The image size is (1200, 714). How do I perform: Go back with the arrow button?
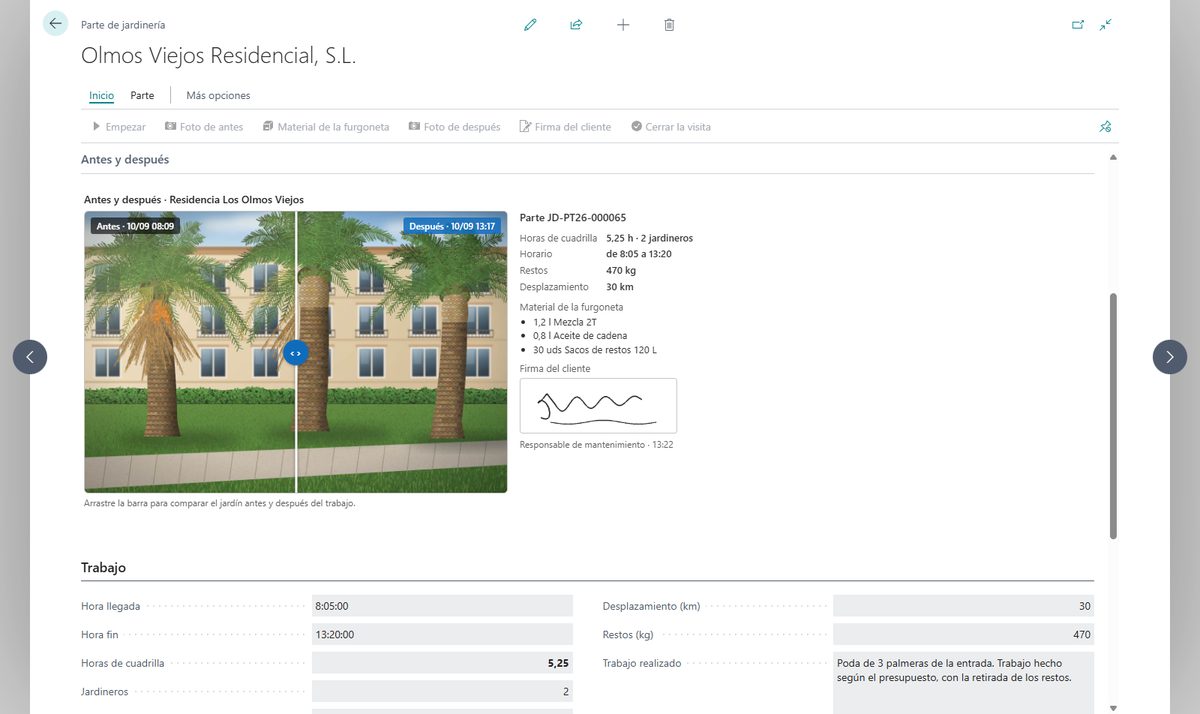pos(55,24)
